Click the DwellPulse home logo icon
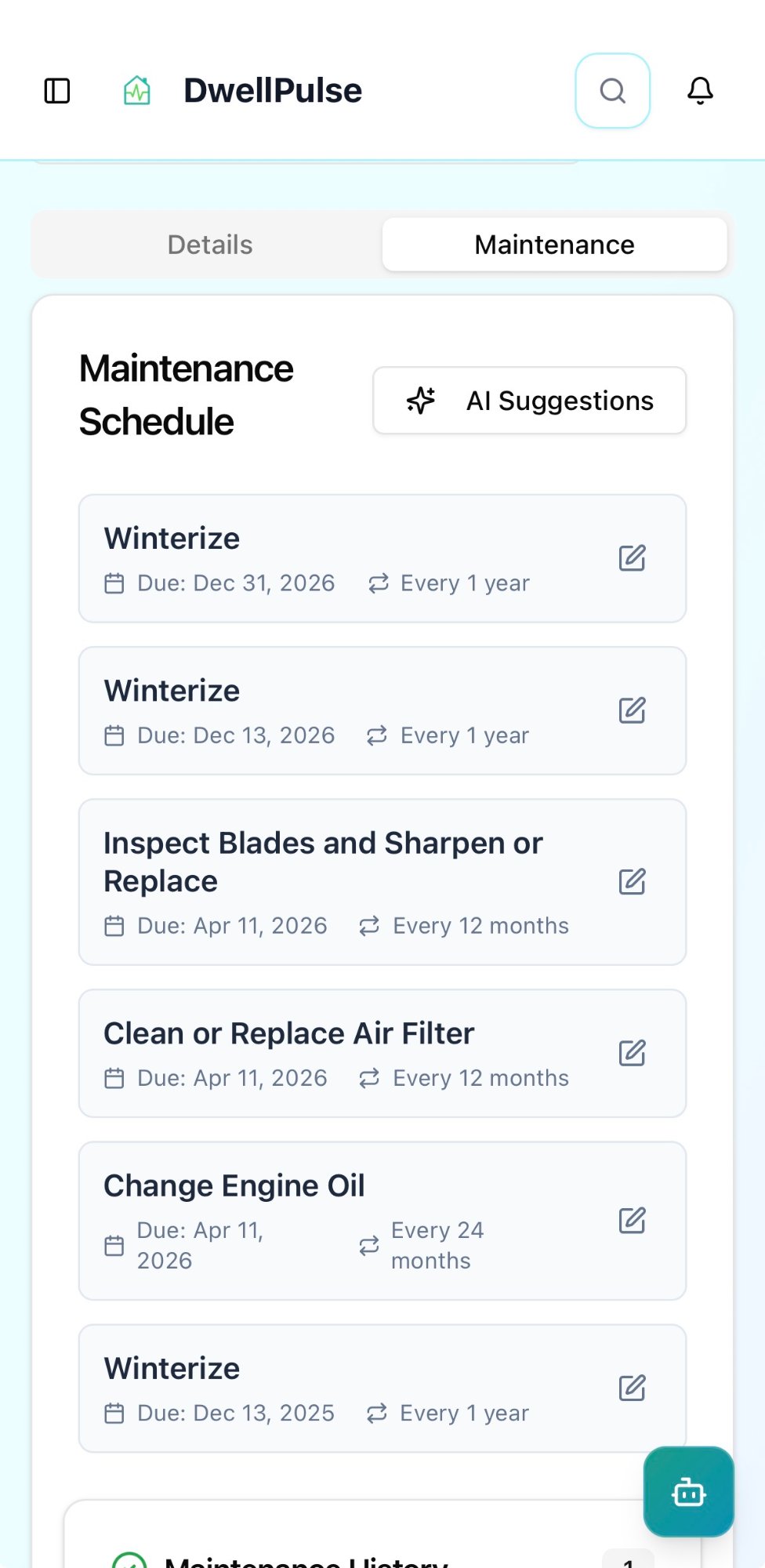This screenshot has height=1568, width=765. [x=137, y=91]
